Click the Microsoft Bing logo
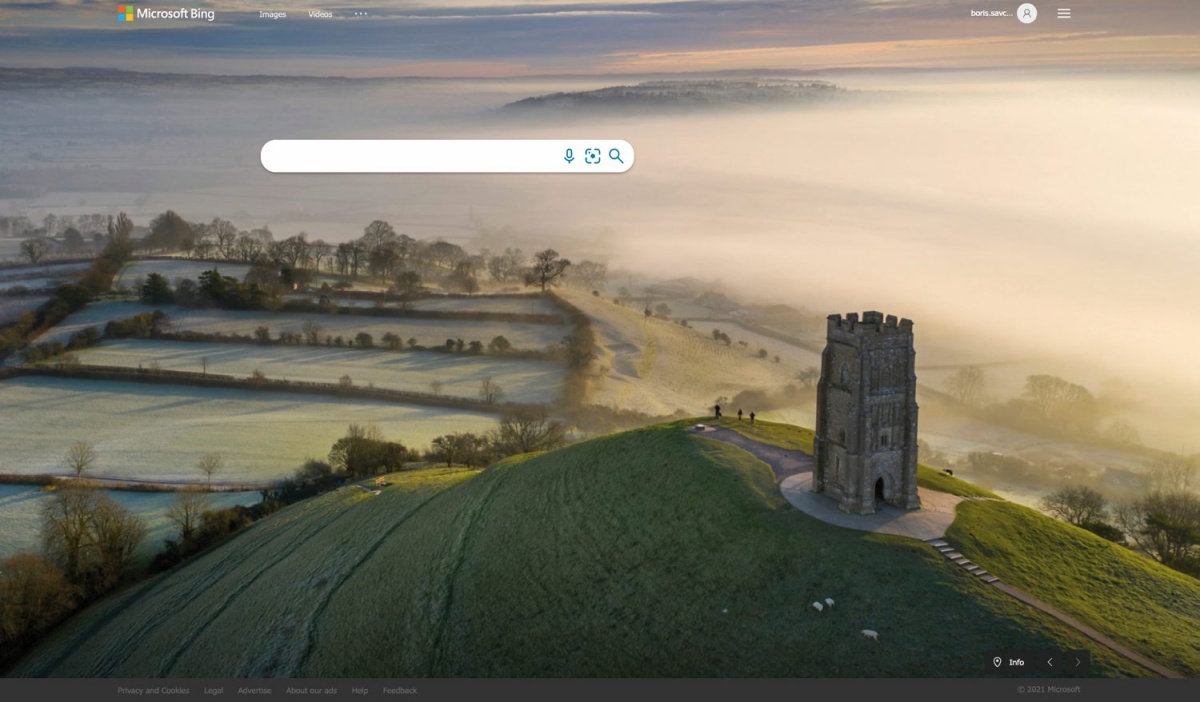Image resolution: width=1200 pixels, height=702 pixels. pyautogui.click(x=166, y=14)
